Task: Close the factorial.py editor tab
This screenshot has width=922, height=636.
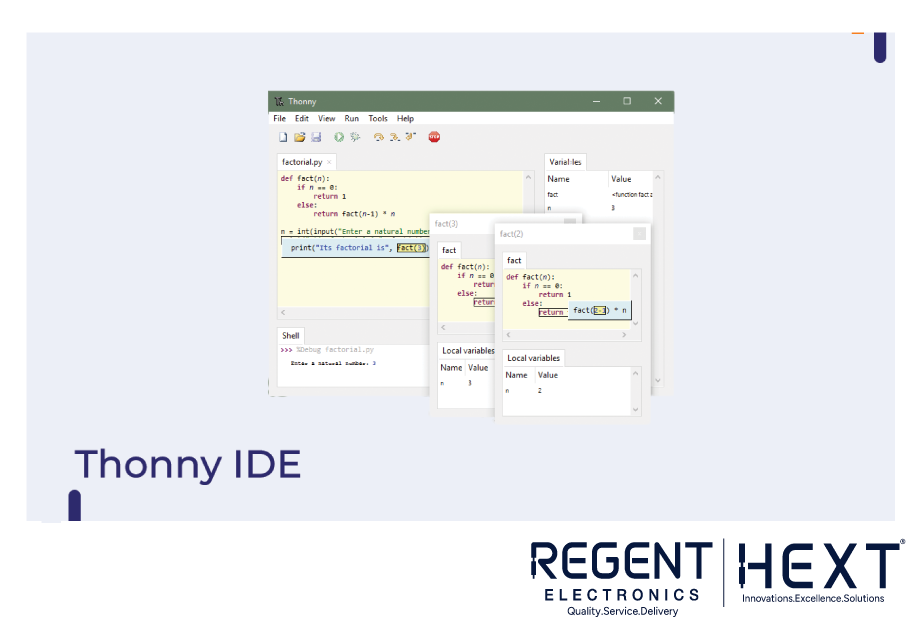Action: pos(329,162)
